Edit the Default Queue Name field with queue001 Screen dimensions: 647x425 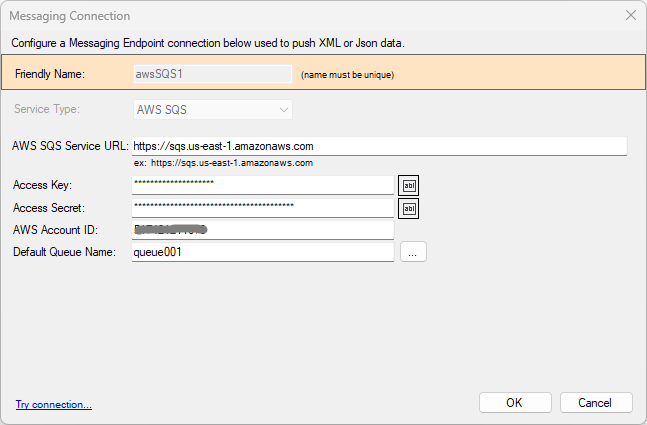[263, 252]
